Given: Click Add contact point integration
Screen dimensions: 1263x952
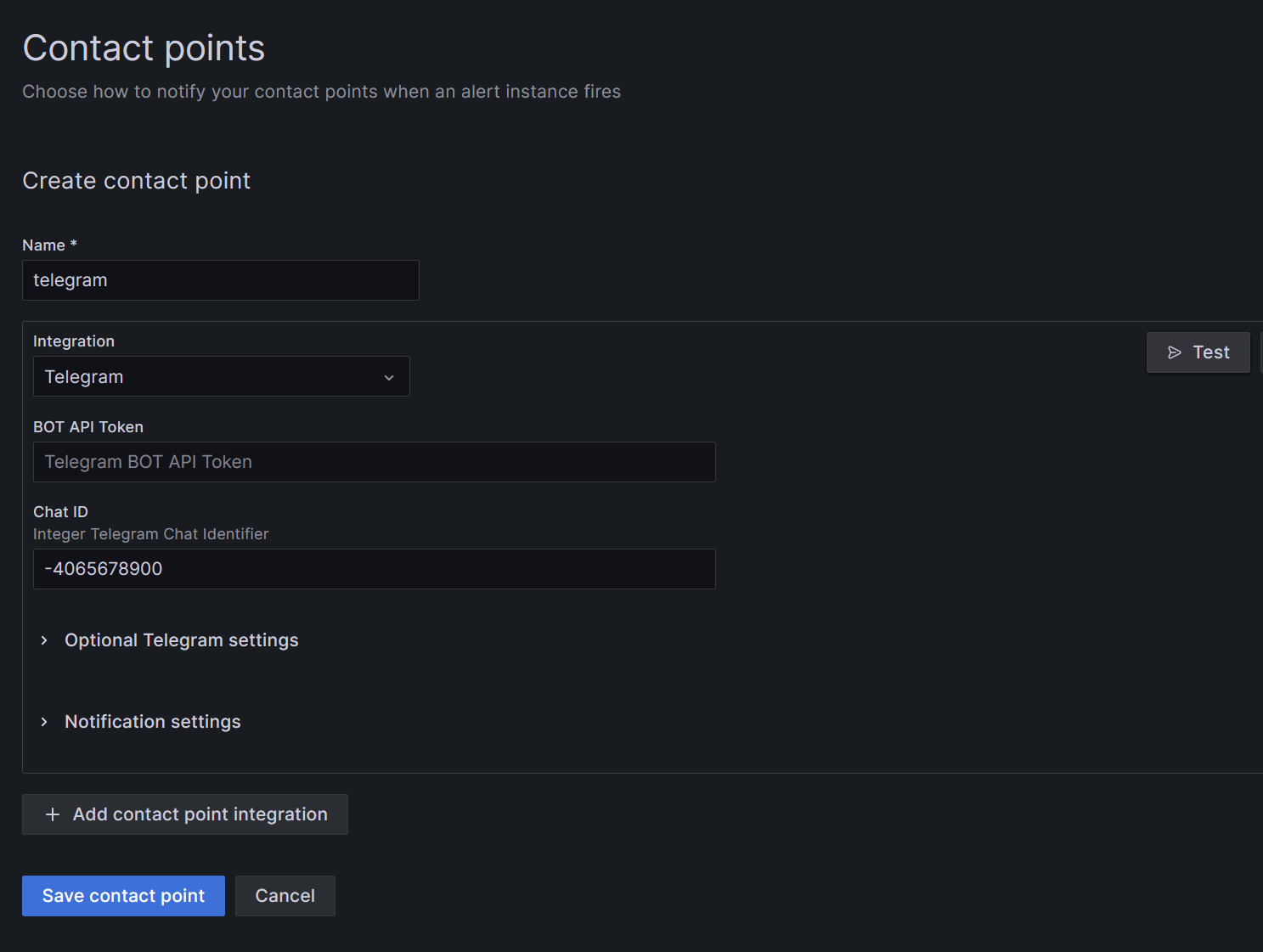Looking at the screenshot, I should pos(185,814).
